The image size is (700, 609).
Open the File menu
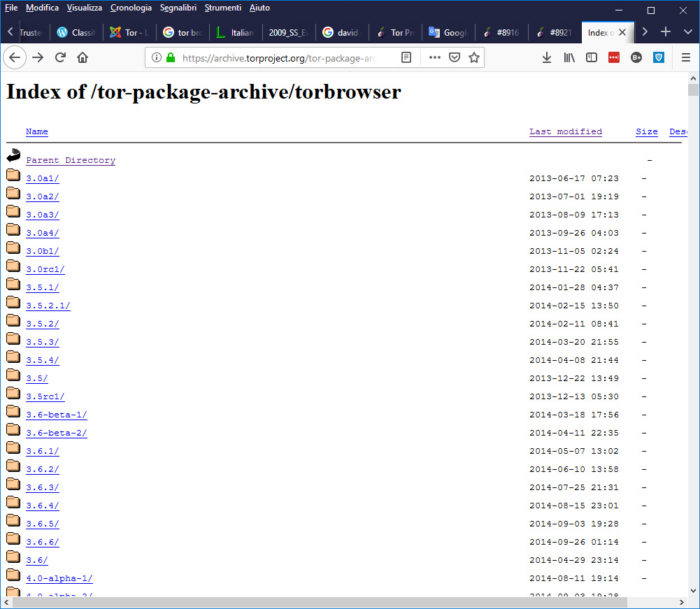pyautogui.click(x=11, y=8)
